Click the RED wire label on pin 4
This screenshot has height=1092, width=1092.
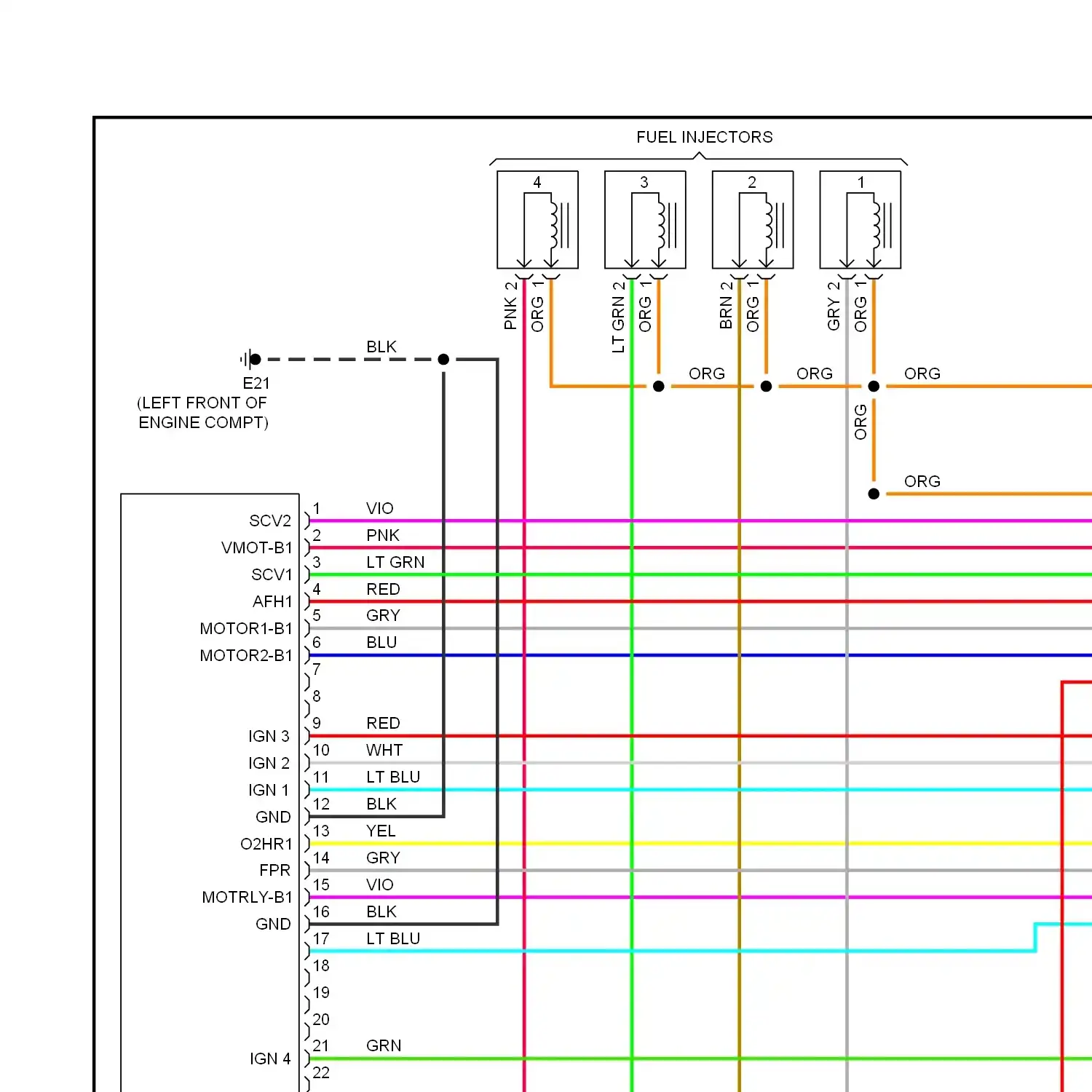tap(383, 589)
